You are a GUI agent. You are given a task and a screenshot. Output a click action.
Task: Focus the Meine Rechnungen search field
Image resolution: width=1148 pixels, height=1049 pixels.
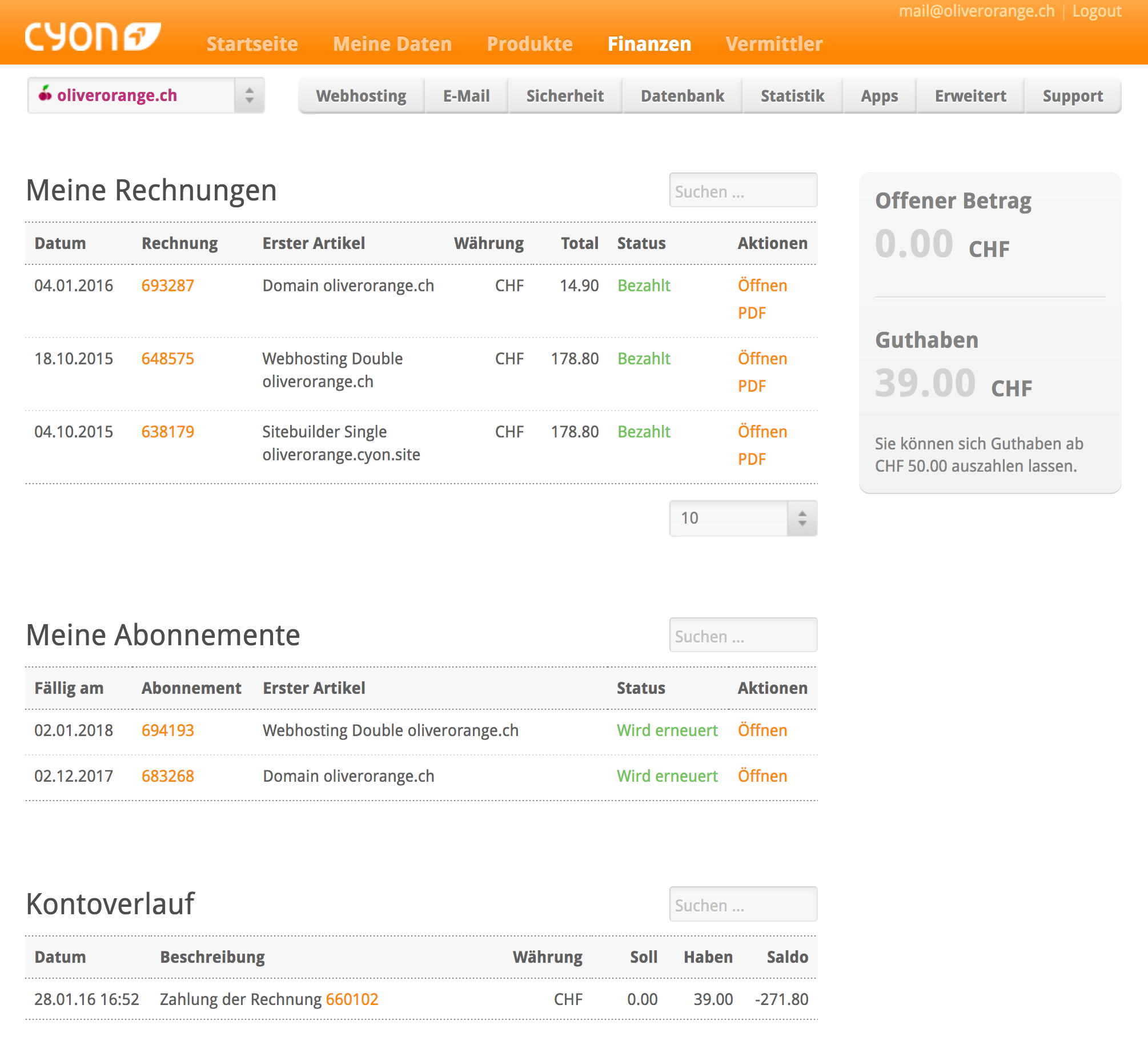(x=742, y=191)
